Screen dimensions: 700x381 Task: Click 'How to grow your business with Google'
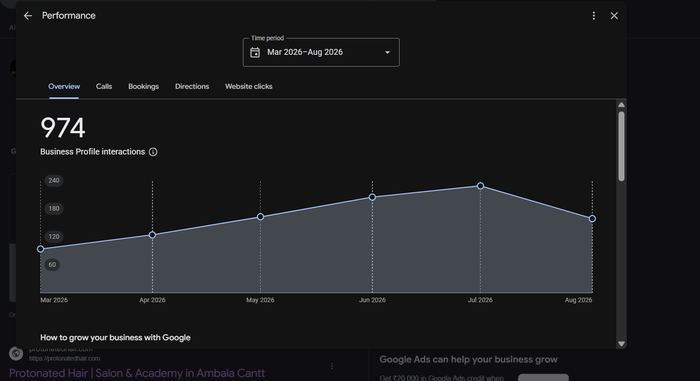tap(115, 338)
